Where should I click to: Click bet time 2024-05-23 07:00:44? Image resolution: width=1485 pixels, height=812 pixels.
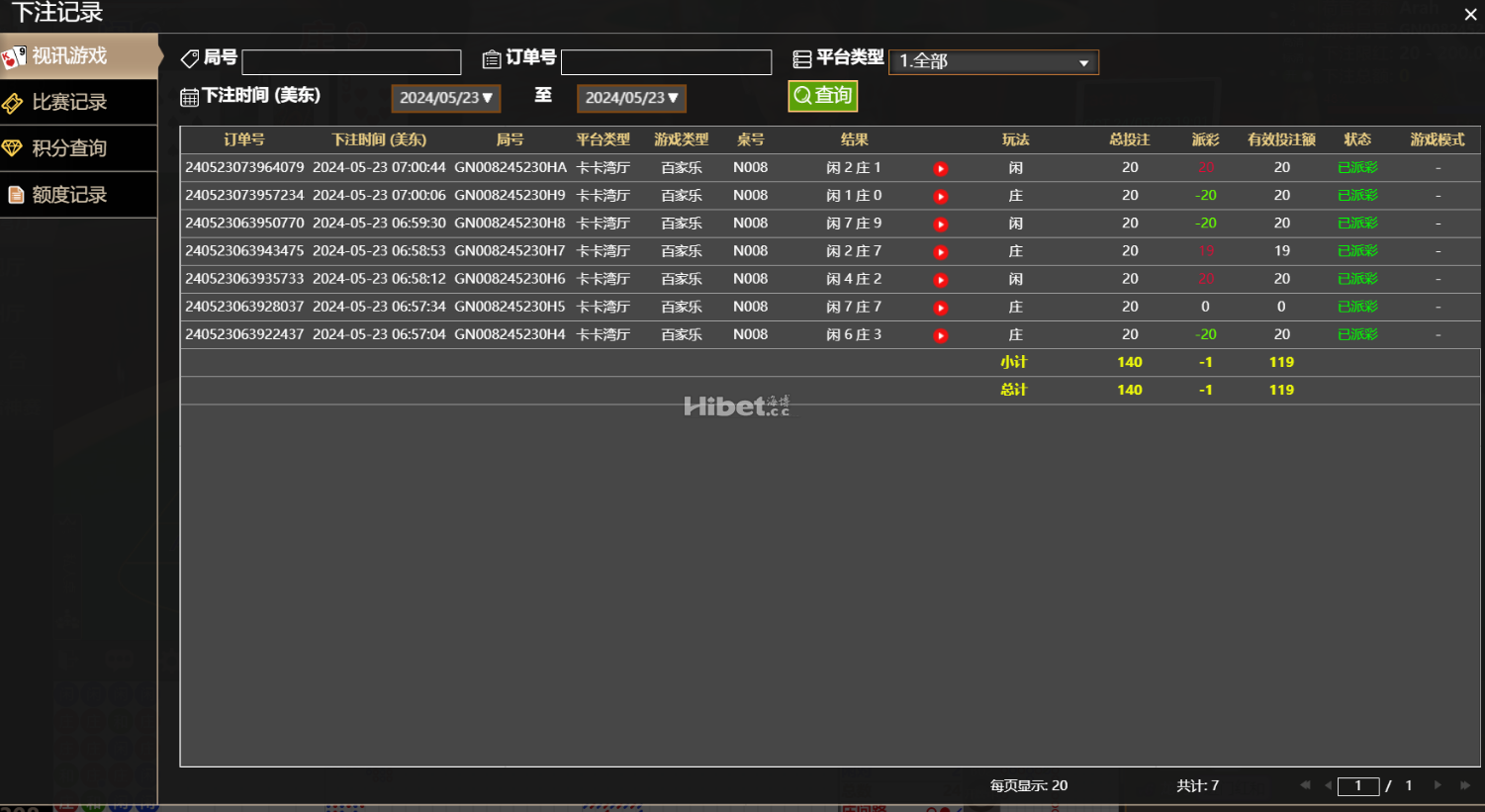point(379,168)
